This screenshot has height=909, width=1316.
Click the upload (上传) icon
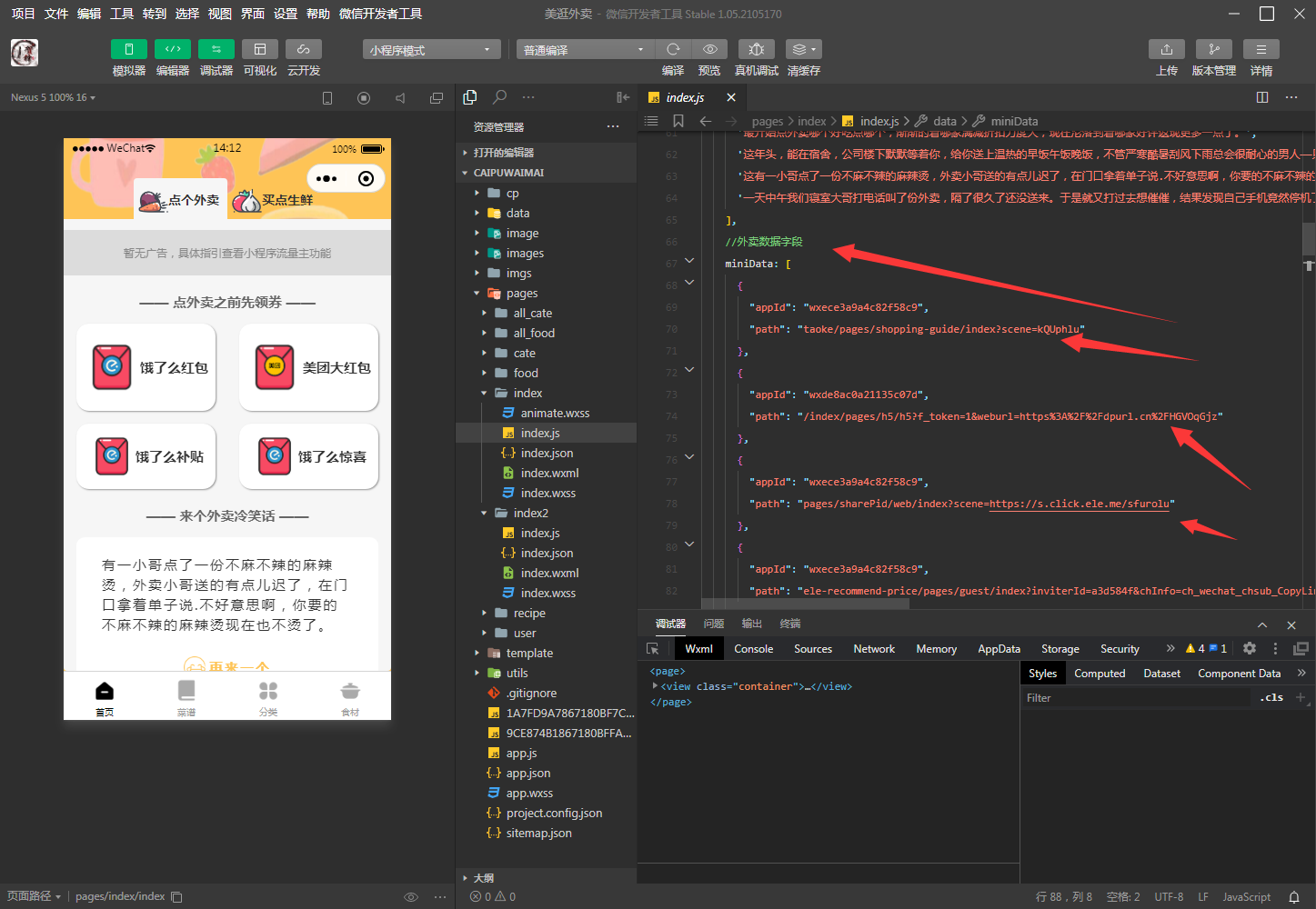[x=1167, y=49]
